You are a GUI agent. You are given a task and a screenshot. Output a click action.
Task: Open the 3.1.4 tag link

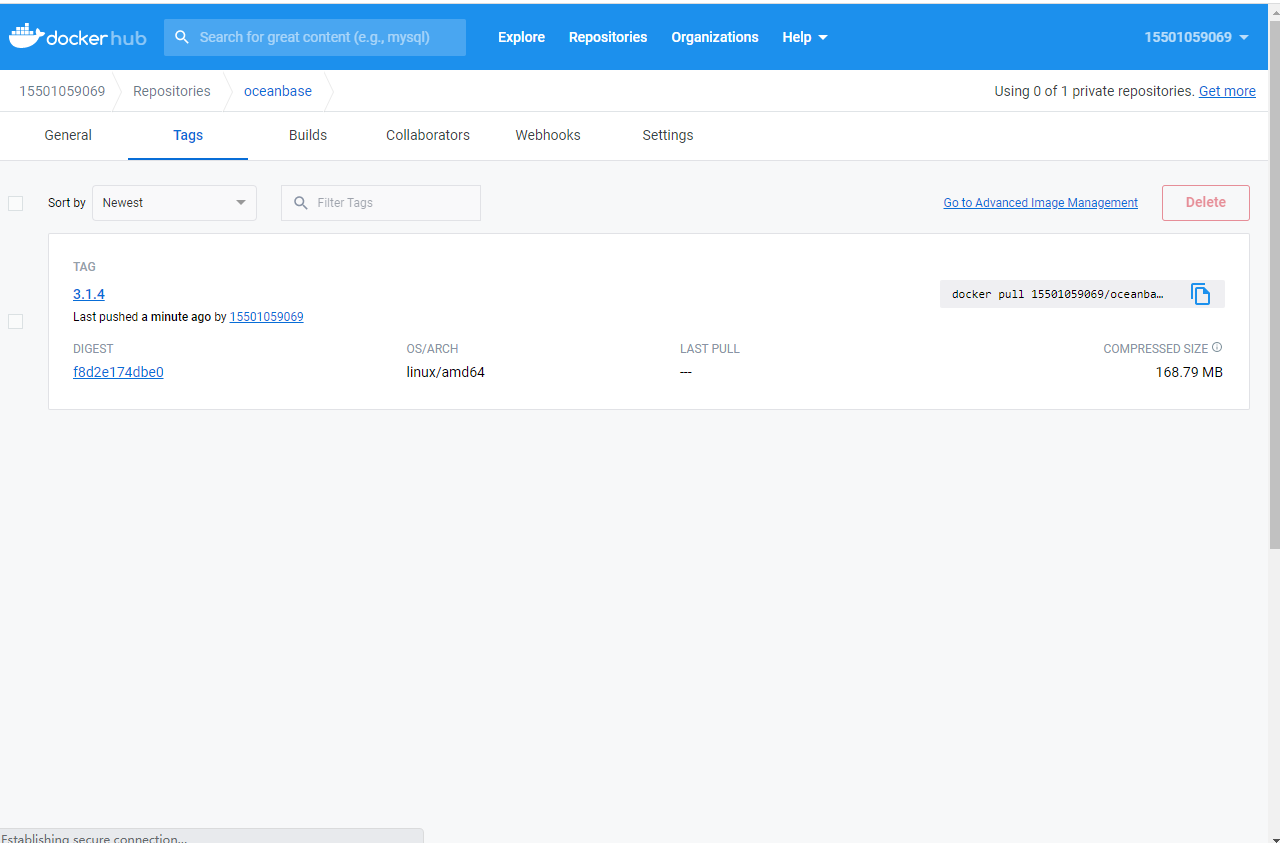pyautogui.click(x=89, y=294)
